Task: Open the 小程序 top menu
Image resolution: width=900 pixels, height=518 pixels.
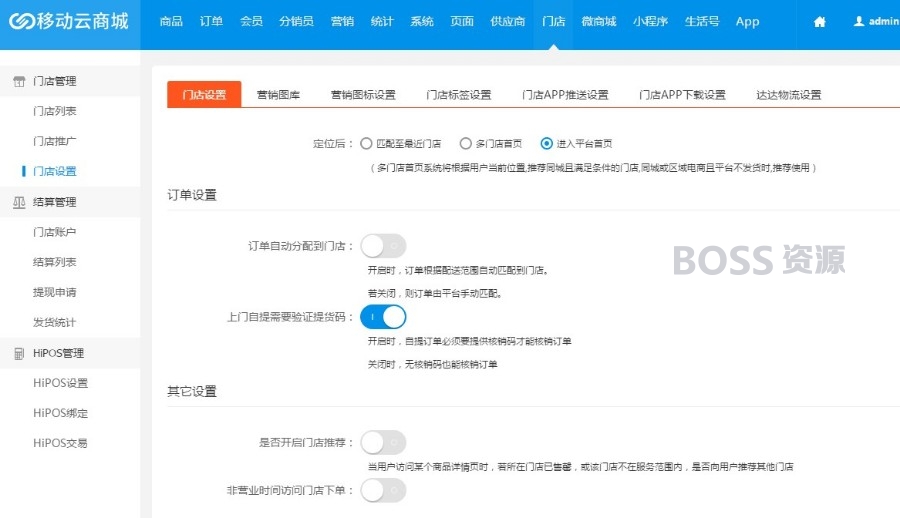Action: pos(650,21)
